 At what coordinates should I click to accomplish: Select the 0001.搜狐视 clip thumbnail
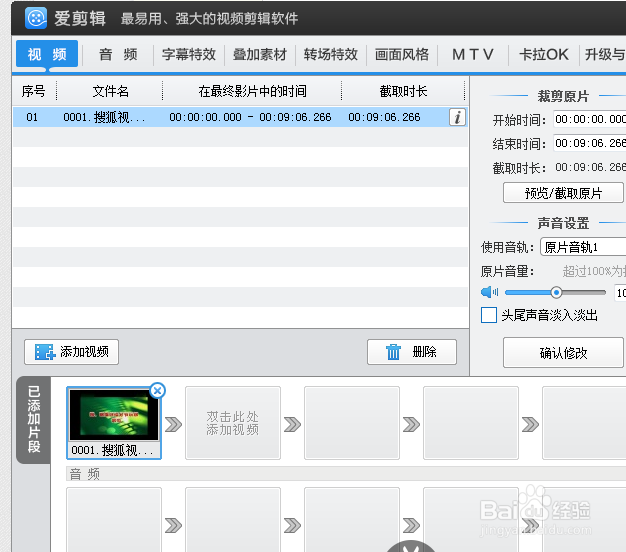point(114,423)
